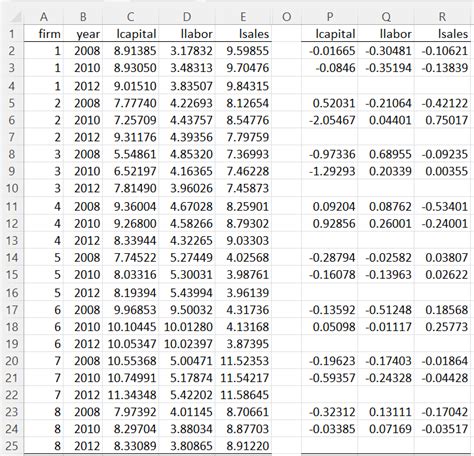Select cell with value 3.96139
Screen dimensions: 474x456
tap(243, 293)
